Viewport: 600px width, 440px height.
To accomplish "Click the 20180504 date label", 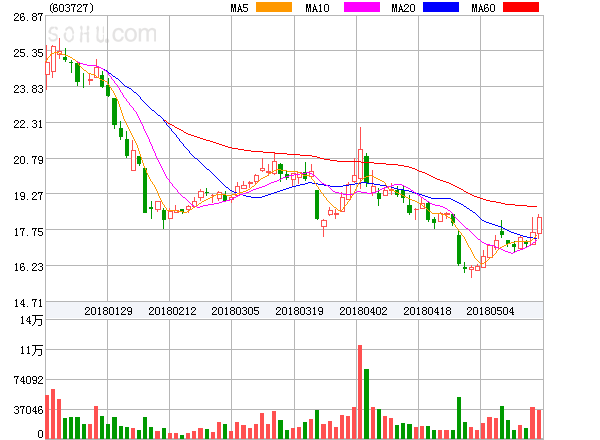I will coord(490,311).
